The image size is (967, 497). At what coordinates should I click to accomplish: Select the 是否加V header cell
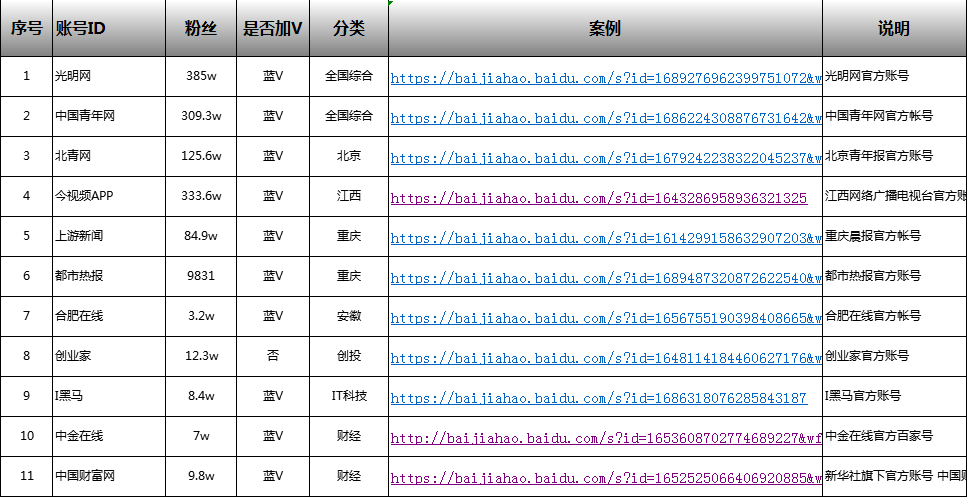(x=273, y=28)
